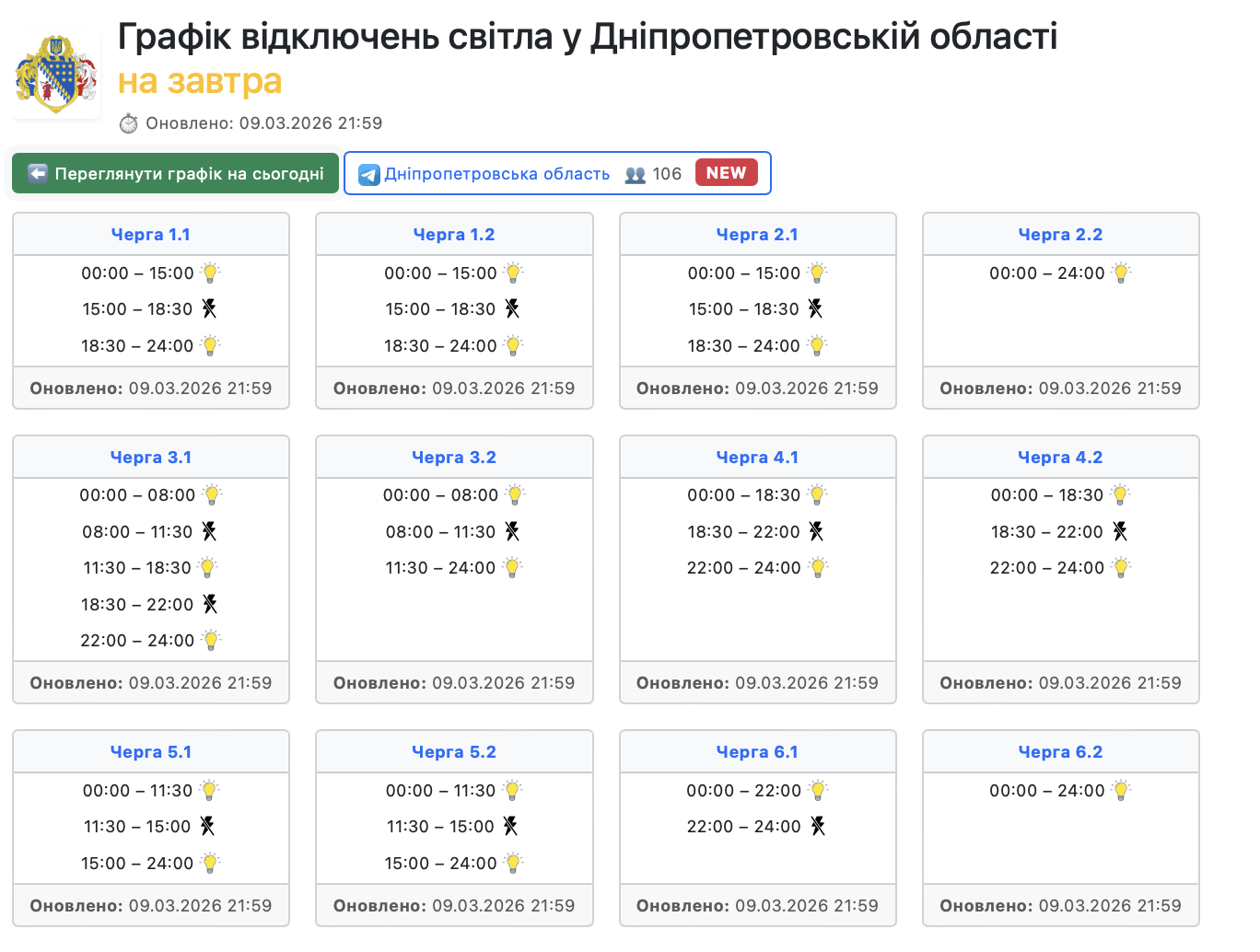Click the clock icon beside Оновлено timestamp
This screenshot has height=952, width=1260.
(x=129, y=123)
